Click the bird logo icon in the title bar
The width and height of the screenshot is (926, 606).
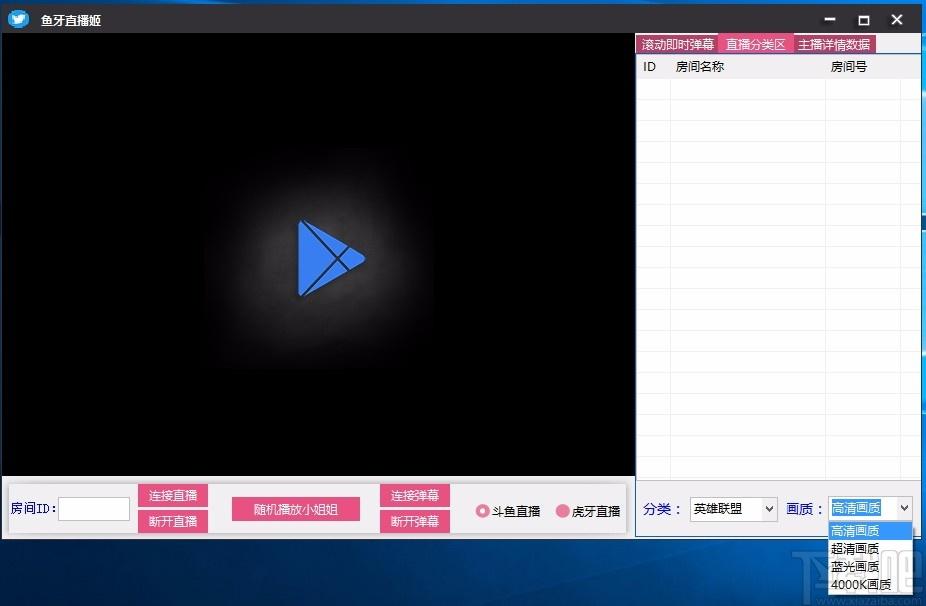coord(18,19)
